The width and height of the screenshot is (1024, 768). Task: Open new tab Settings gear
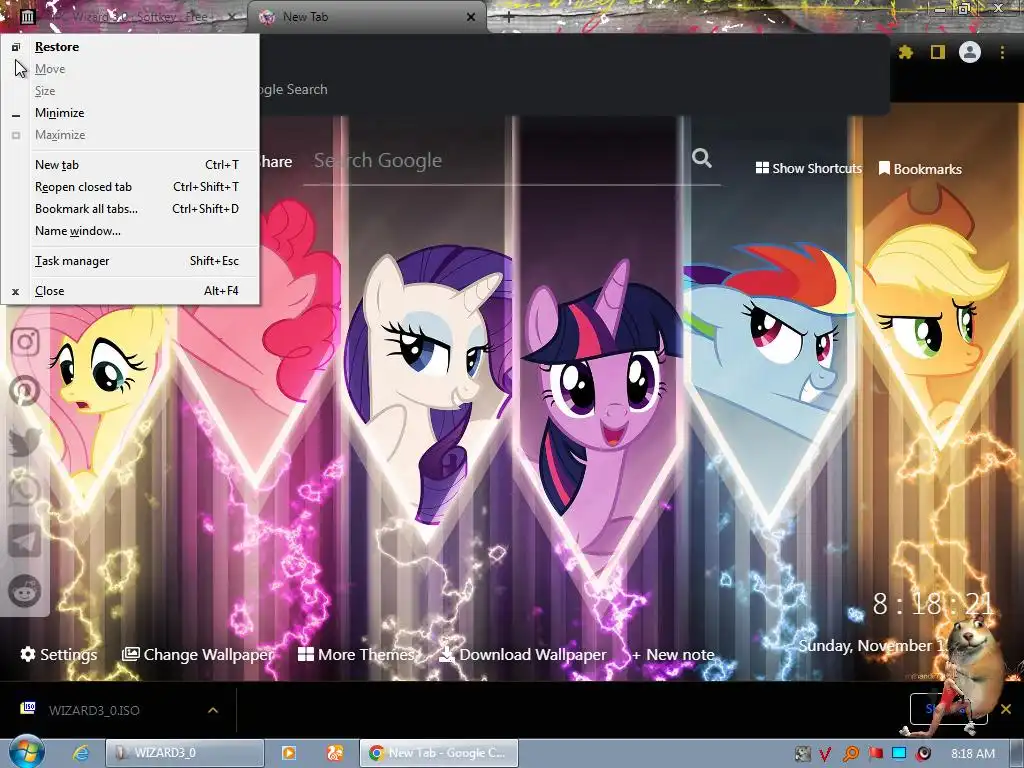[x=59, y=654]
